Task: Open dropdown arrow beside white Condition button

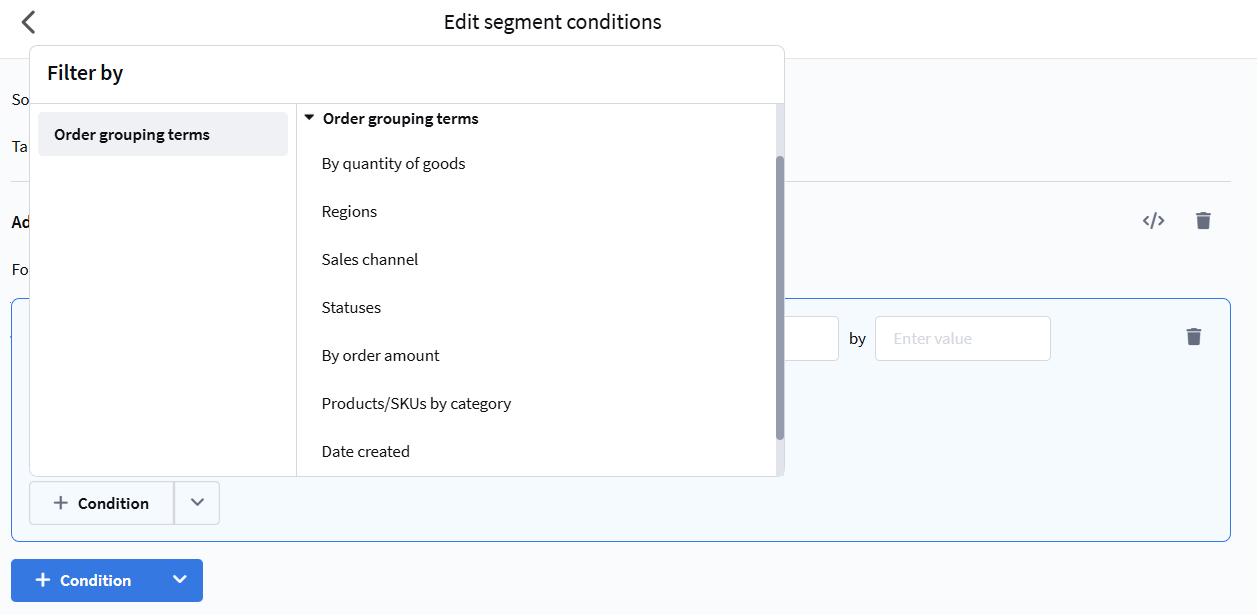Action: pos(197,503)
